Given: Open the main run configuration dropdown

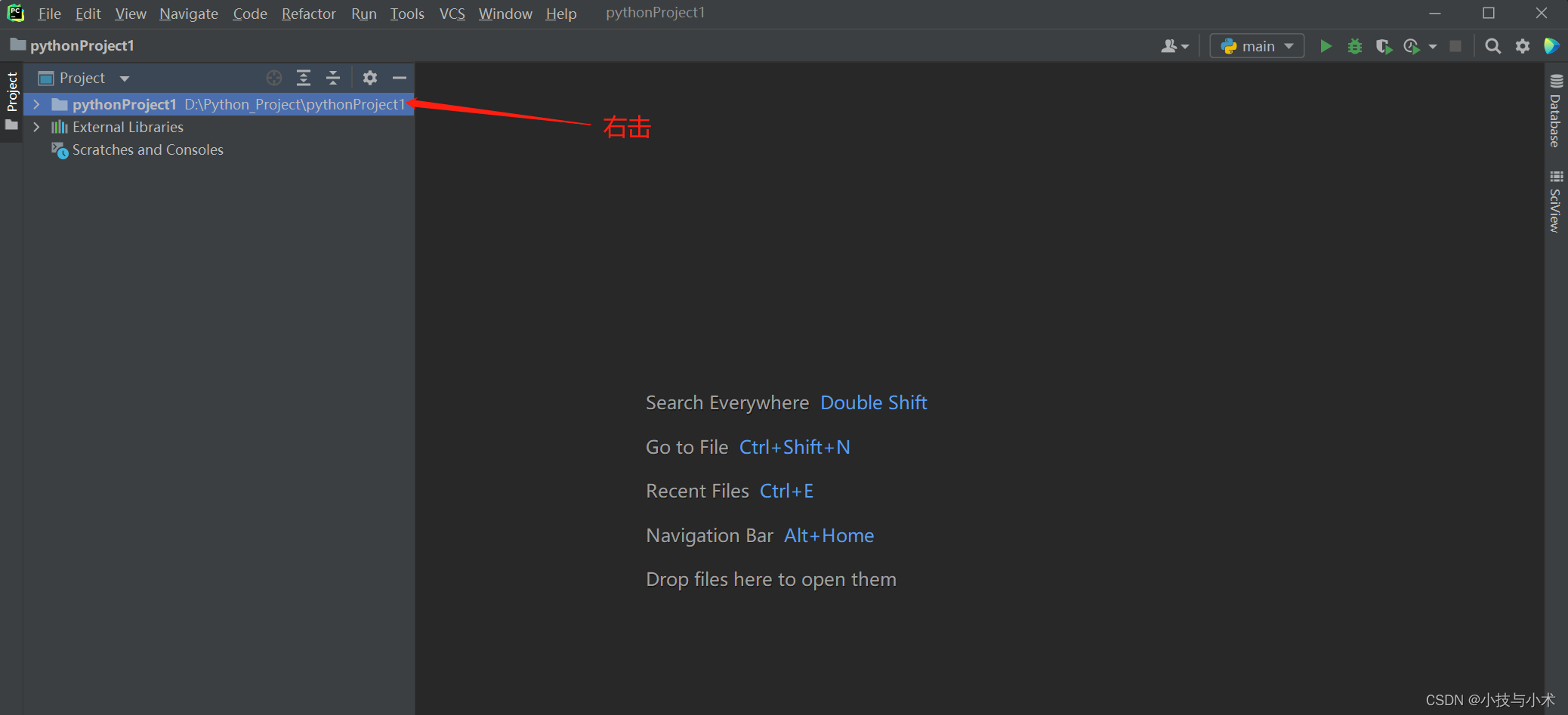Looking at the screenshot, I should click(1257, 46).
